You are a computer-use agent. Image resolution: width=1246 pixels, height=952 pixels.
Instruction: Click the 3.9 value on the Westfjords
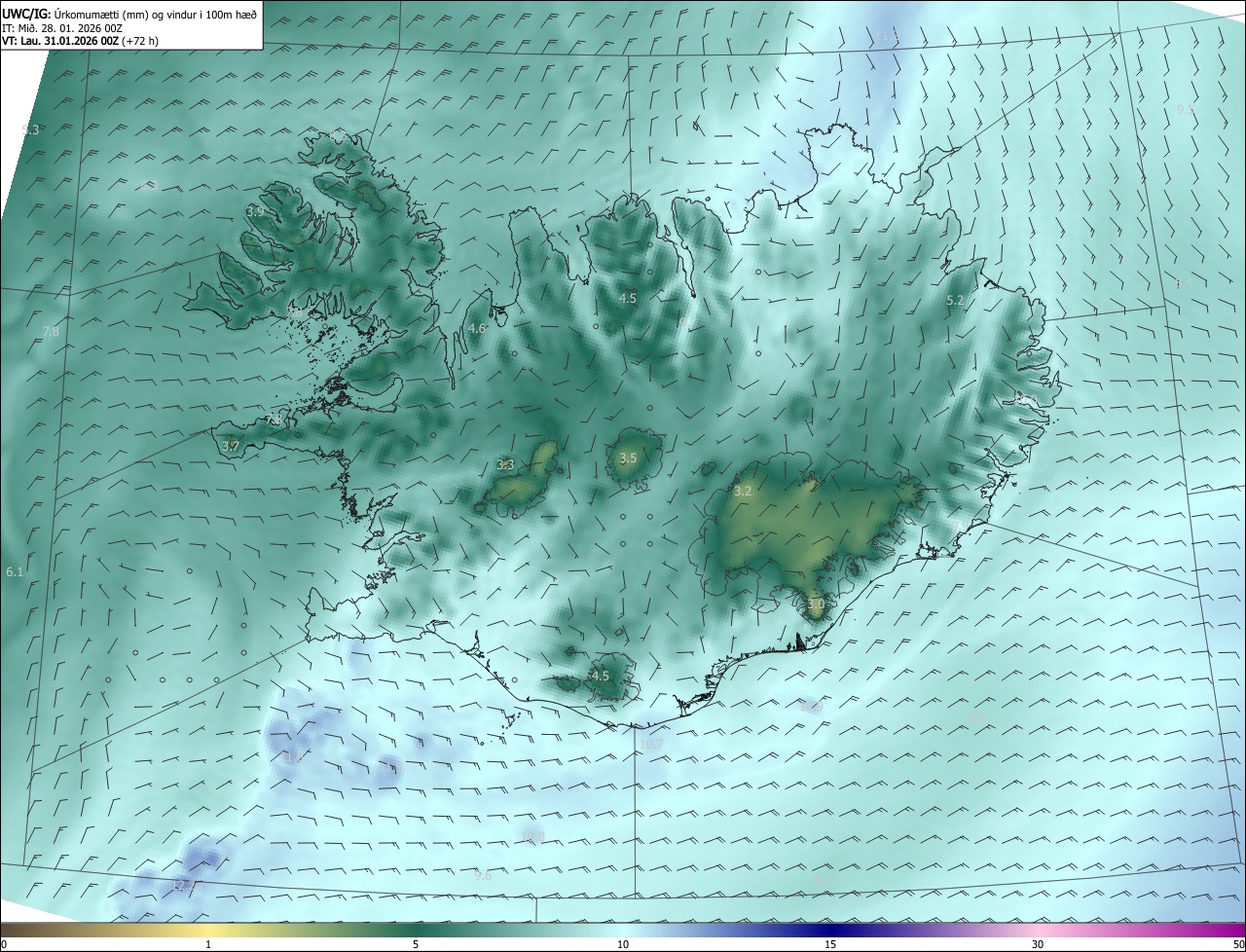coord(255,211)
